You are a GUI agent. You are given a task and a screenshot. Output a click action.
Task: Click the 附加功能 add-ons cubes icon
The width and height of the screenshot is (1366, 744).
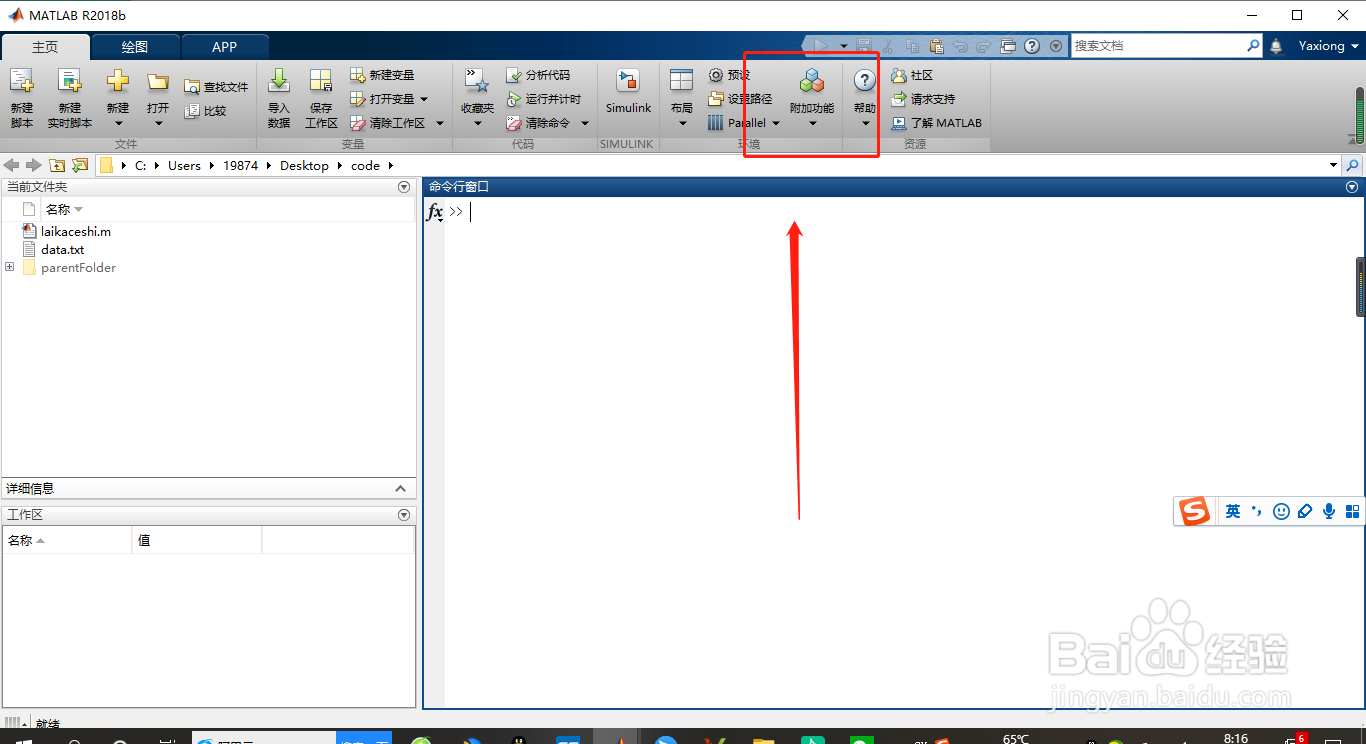812,81
